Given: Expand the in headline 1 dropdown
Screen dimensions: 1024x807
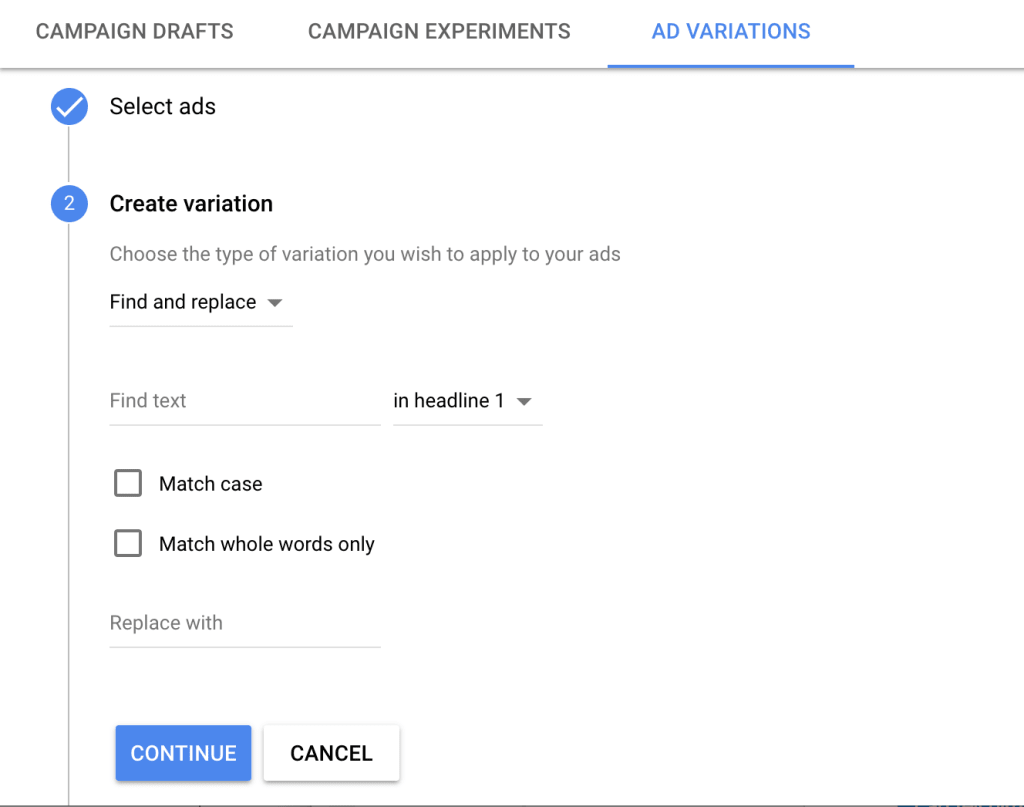Looking at the screenshot, I should [x=468, y=401].
